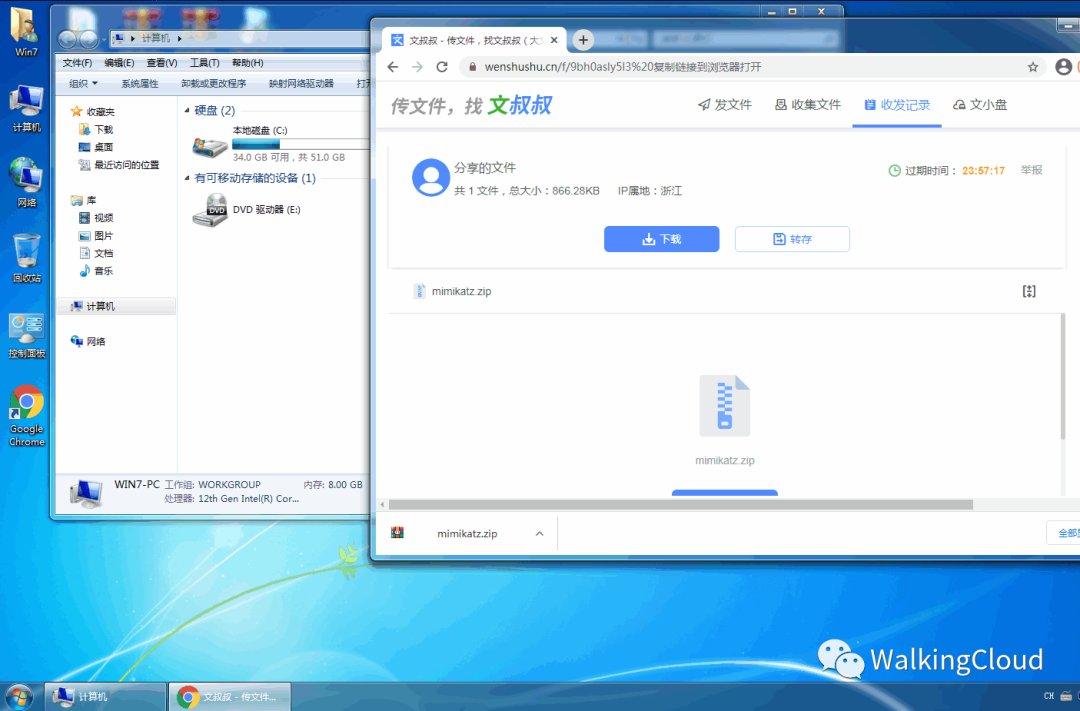This screenshot has width=1080, height=711.
Task: Open the 文小盘 navigation tab
Action: point(979,105)
